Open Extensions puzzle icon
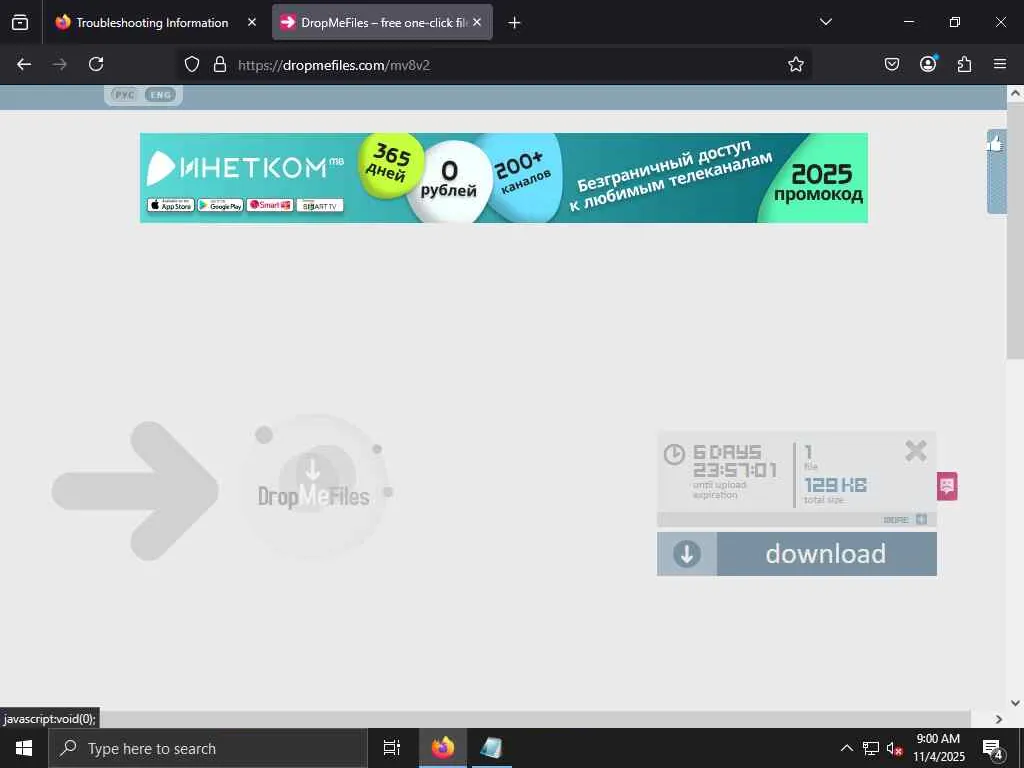 [964, 64]
